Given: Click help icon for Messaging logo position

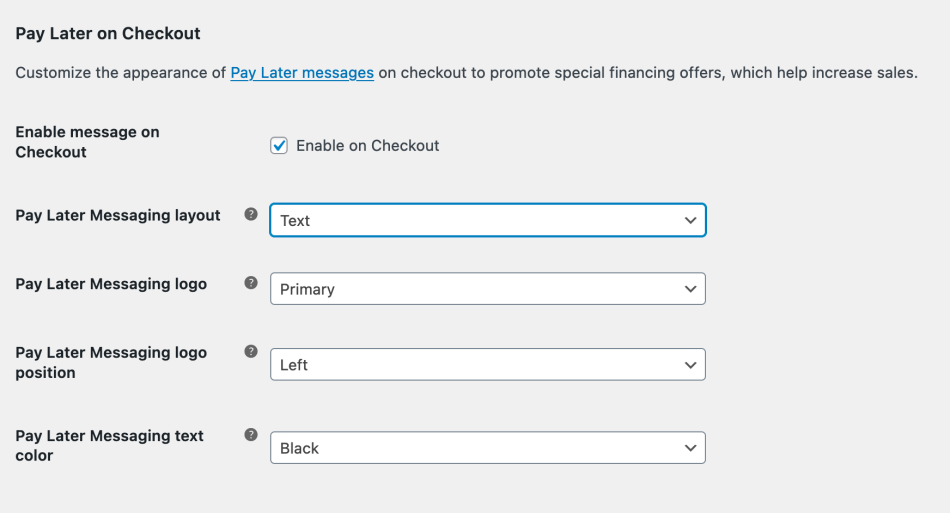Looking at the screenshot, I should (251, 351).
